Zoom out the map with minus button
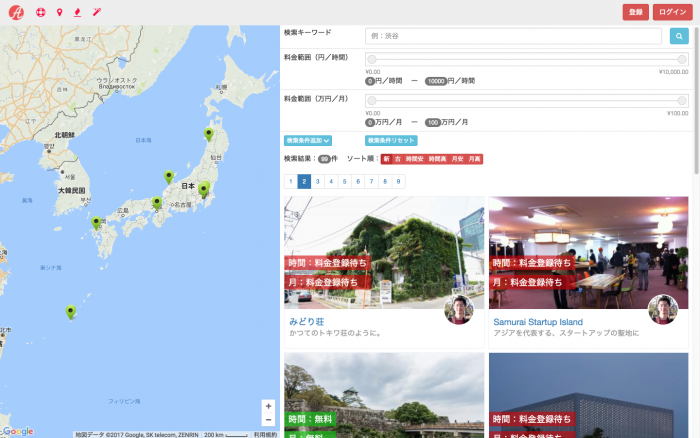This screenshot has height=438, width=700. click(268, 419)
